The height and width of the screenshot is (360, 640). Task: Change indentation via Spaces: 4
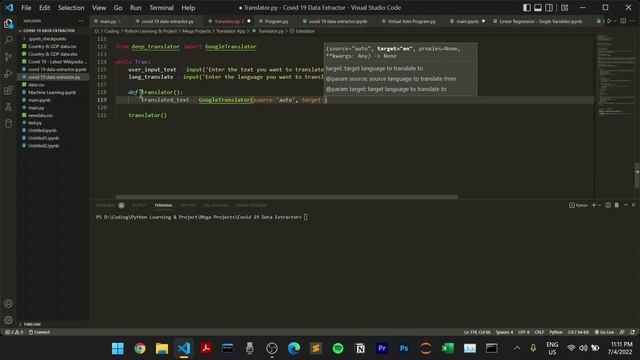pos(504,332)
